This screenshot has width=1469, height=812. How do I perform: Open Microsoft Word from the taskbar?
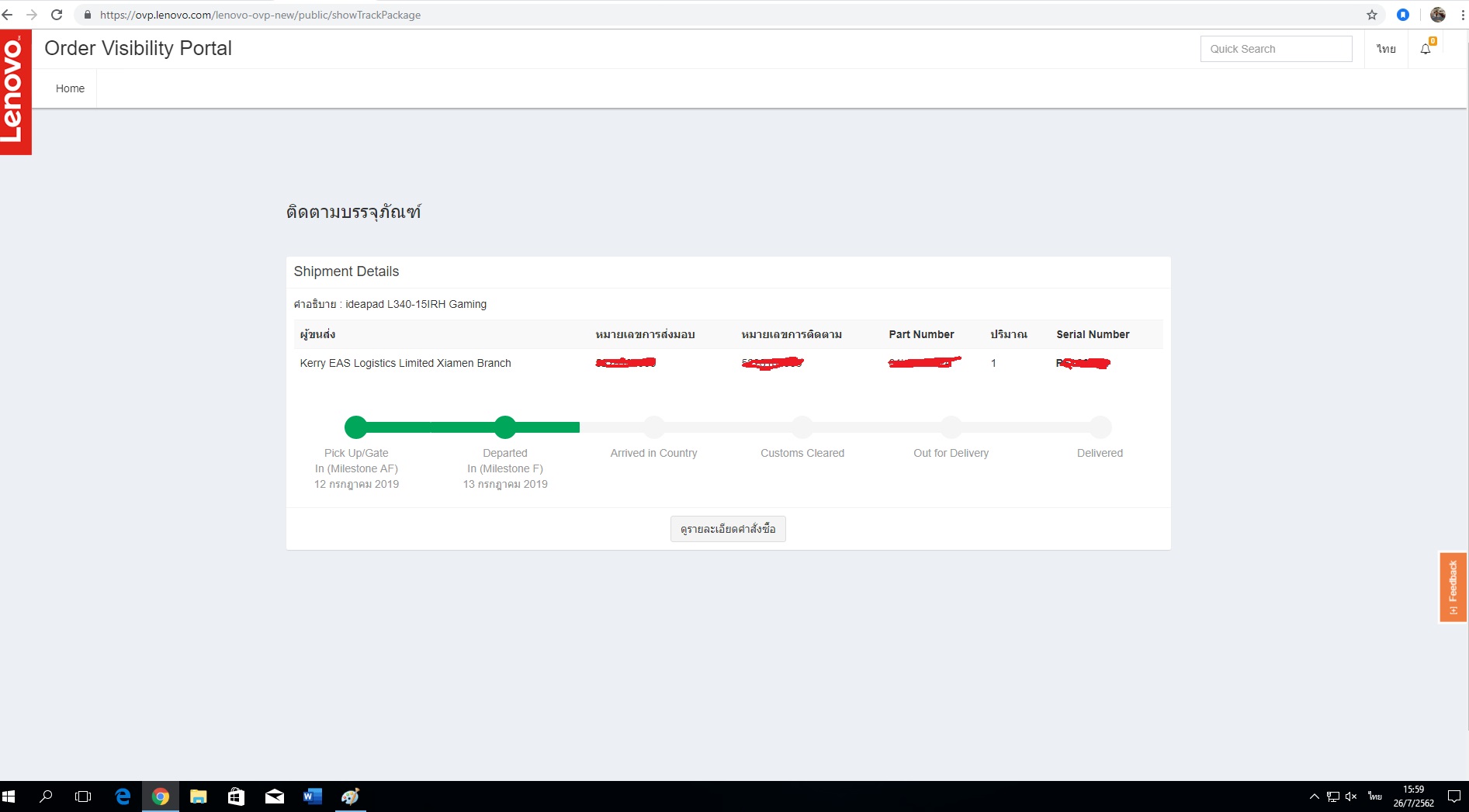click(313, 796)
